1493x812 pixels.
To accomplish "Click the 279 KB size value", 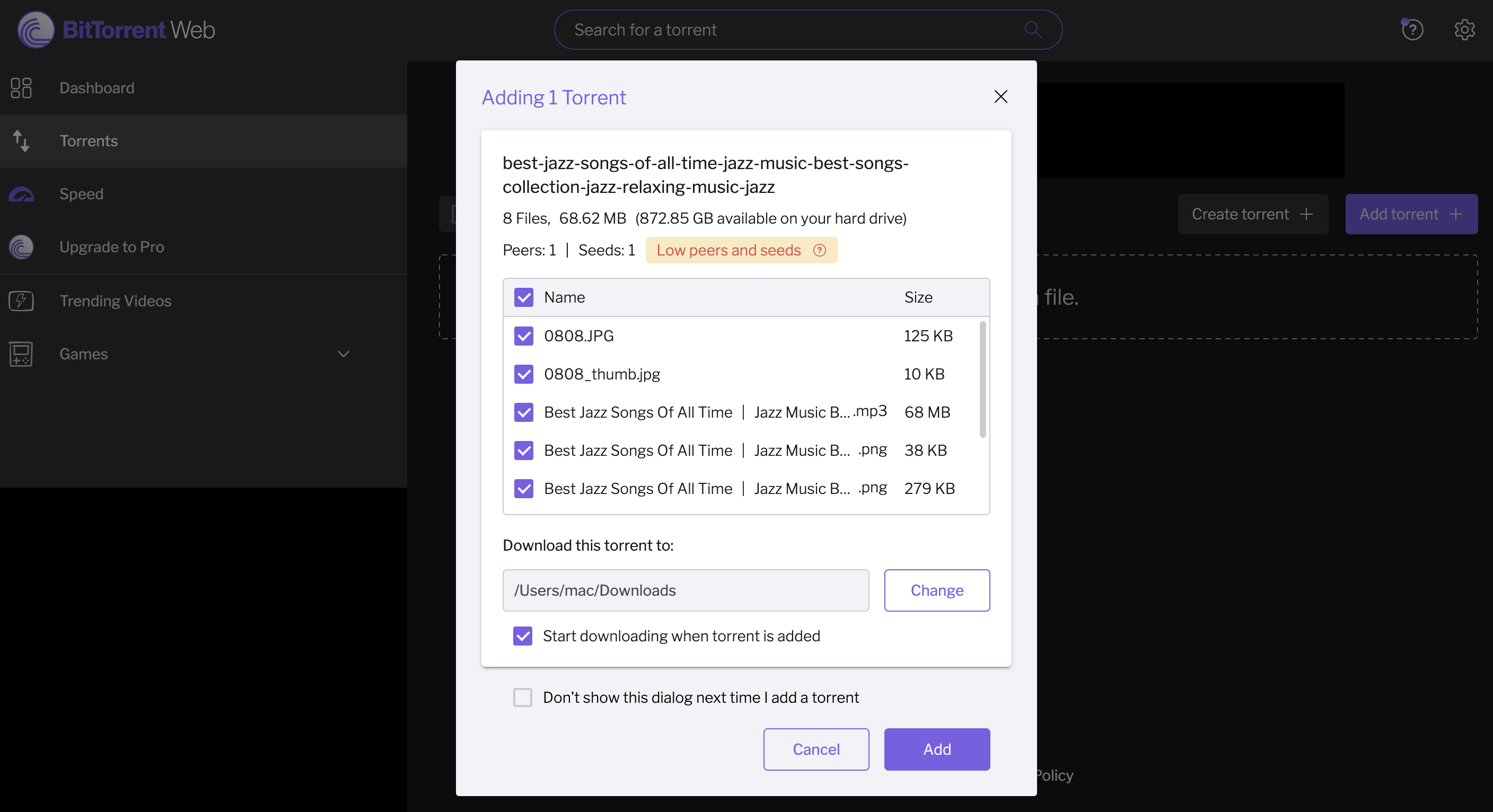I will [x=929, y=489].
